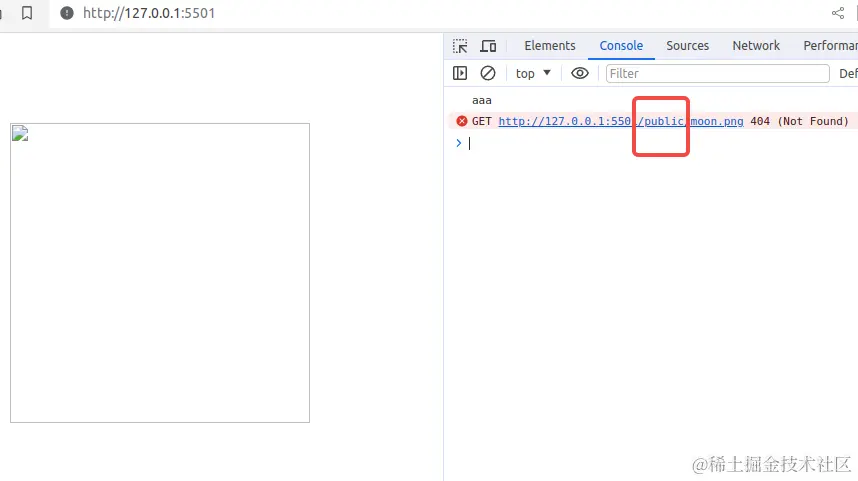Clear the console with the clear icon

488,73
